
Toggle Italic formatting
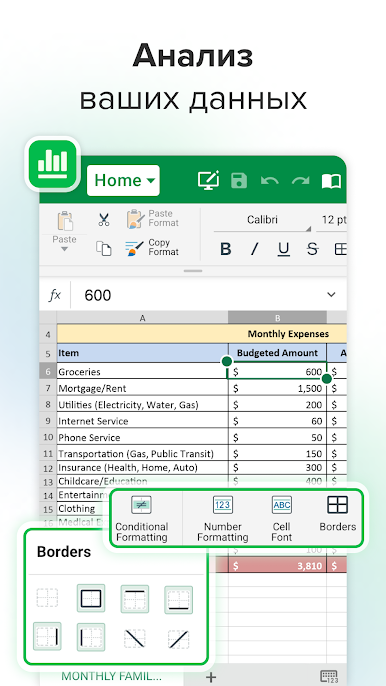[255, 249]
